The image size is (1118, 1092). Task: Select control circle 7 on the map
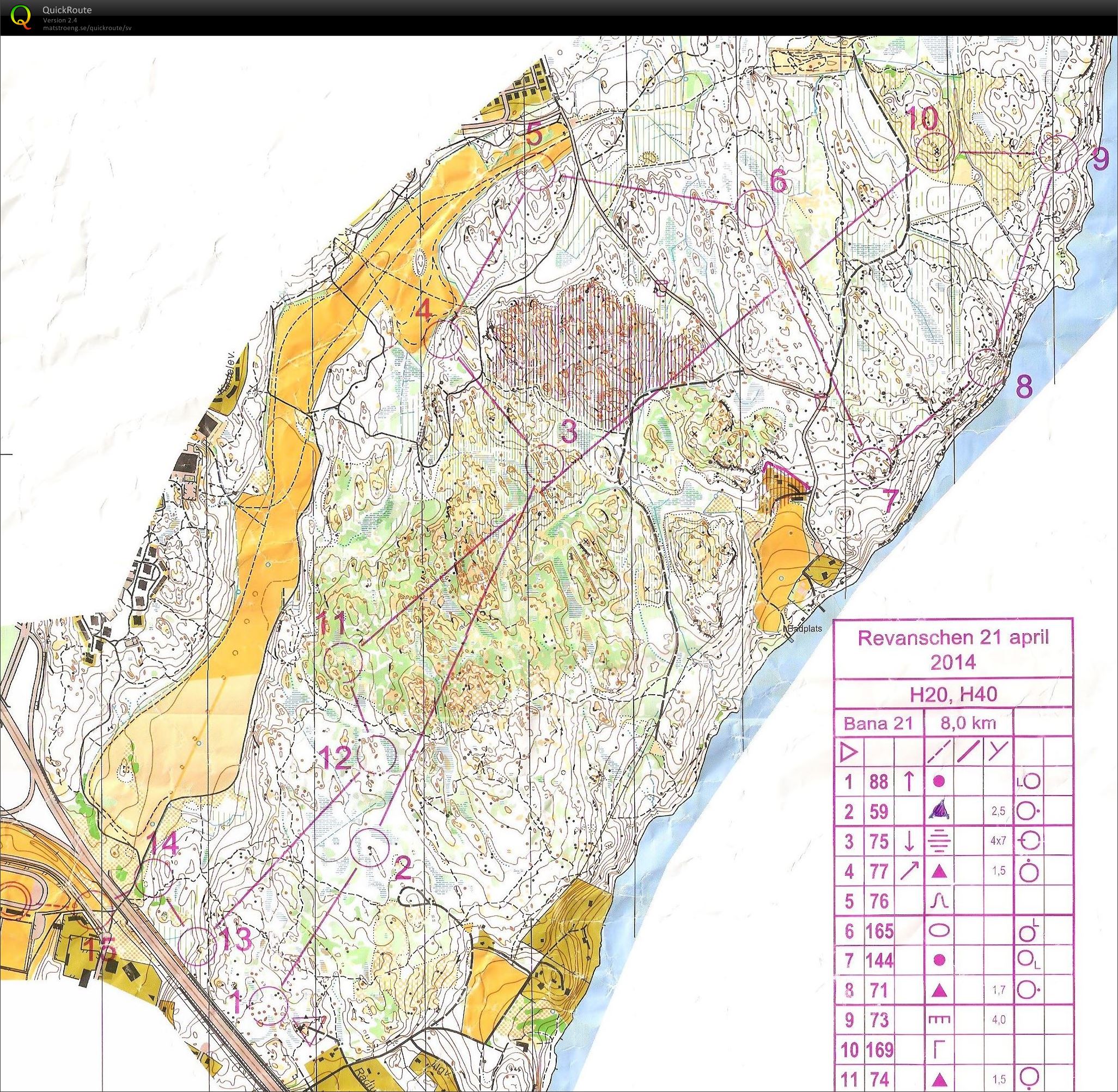point(873,467)
